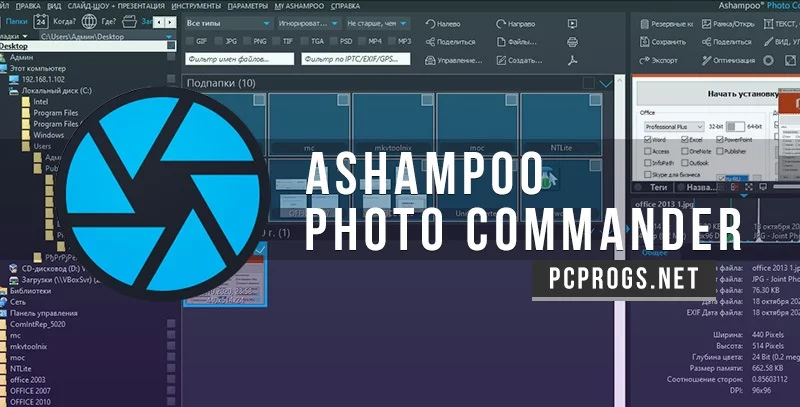800x407 pixels.
Task: Click fullscreen icon below preview image
Action: coord(748,187)
